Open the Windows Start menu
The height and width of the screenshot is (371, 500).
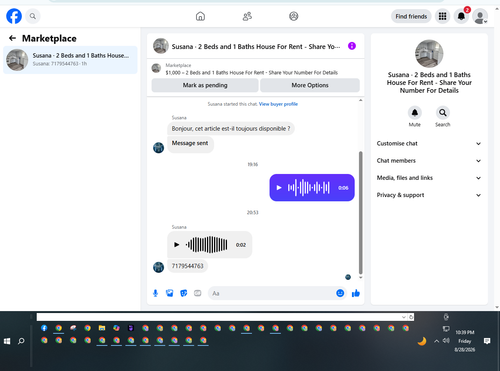[x=7, y=341]
